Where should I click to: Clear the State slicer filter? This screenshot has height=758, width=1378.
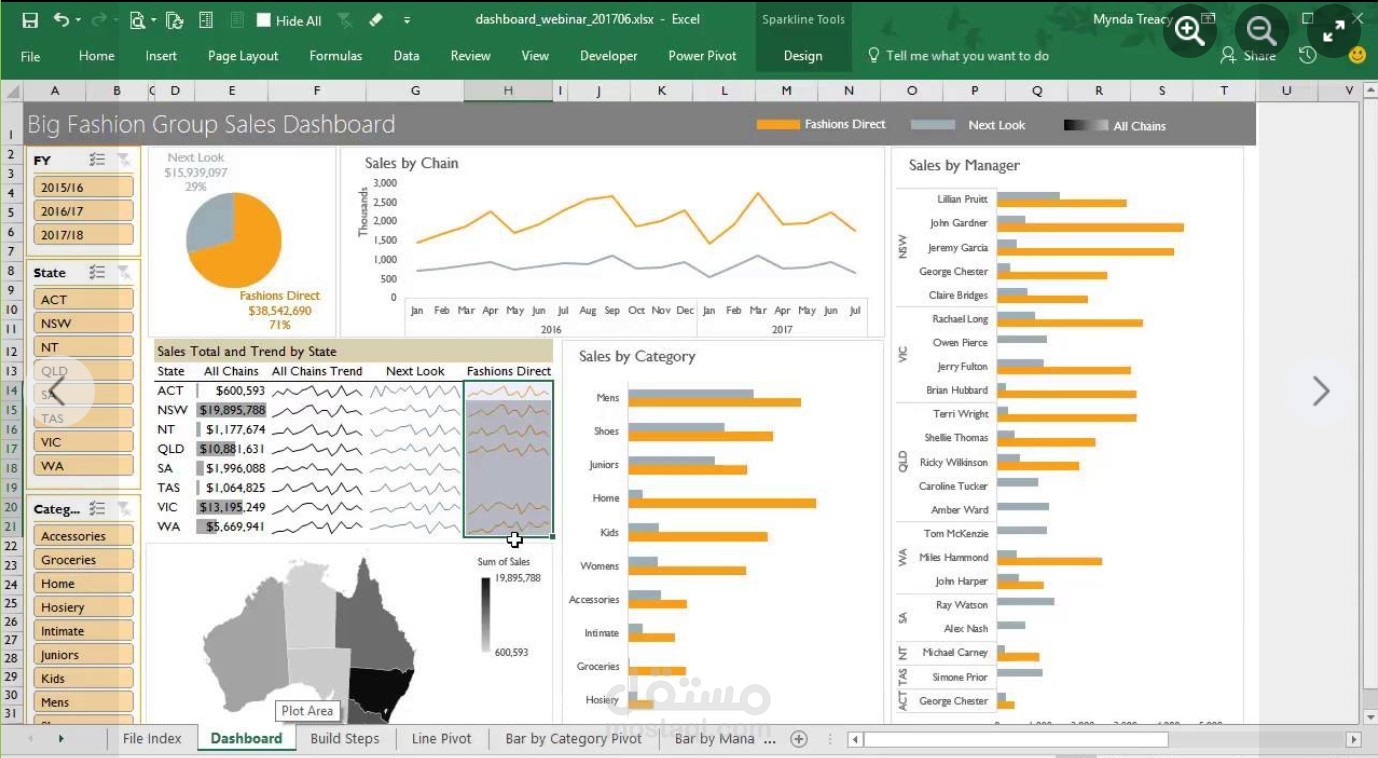[123, 272]
